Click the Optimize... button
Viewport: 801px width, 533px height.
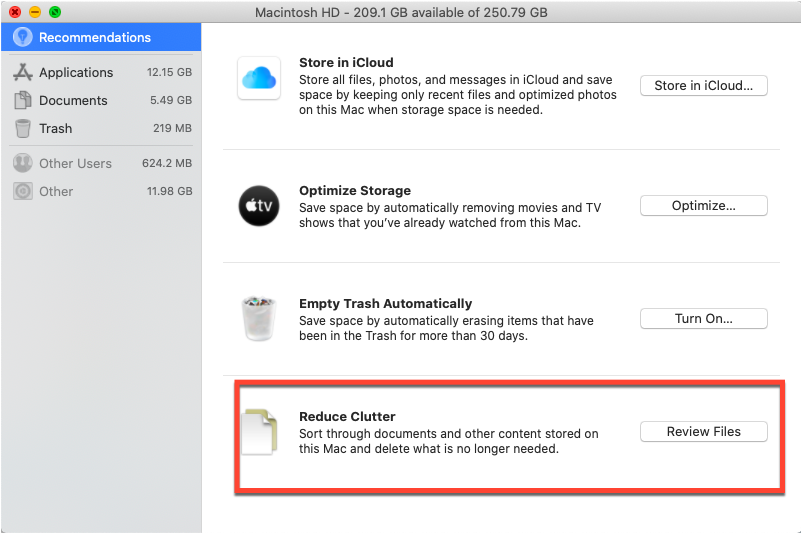[703, 205]
